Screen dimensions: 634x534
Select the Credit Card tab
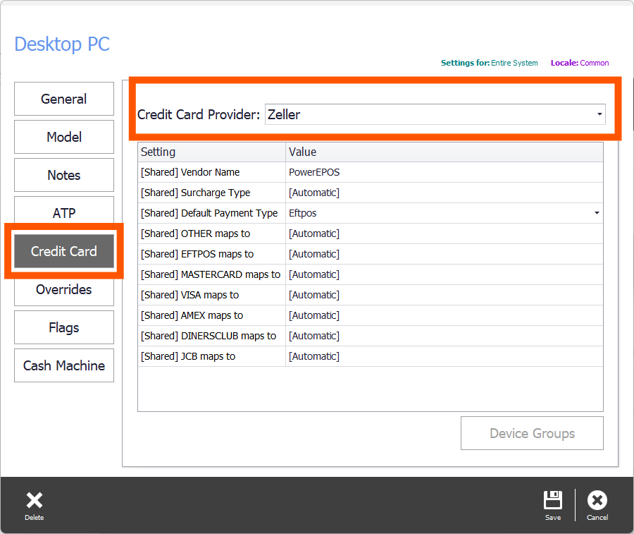pyautogui.click(x=64, y=251)
